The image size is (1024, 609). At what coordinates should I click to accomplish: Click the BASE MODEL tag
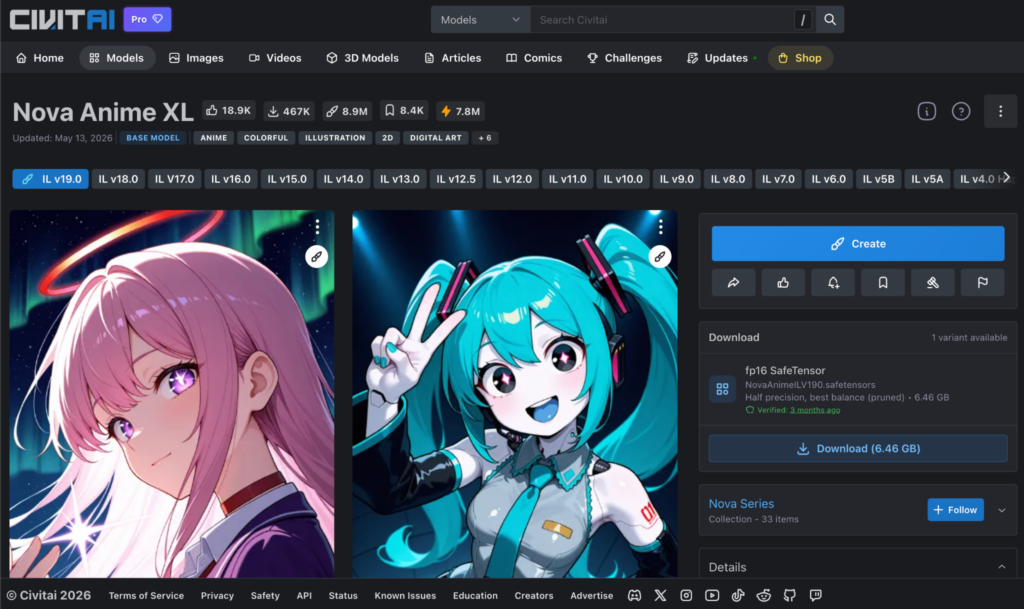click(x=153, y=138)
